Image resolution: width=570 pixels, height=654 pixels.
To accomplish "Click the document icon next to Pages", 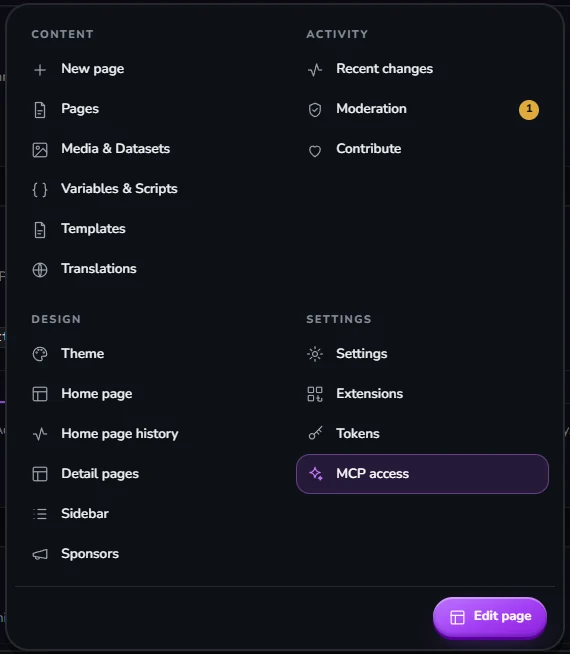I will point(40,110).
